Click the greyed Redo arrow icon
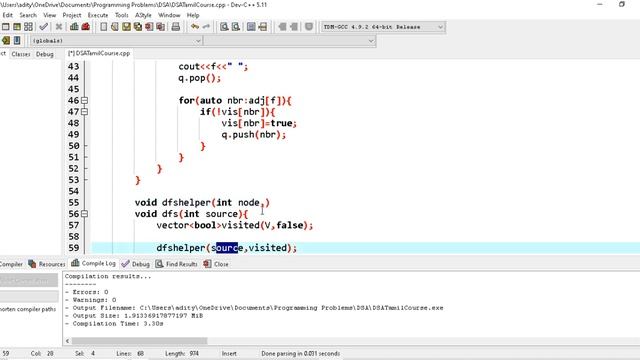 click(206, 27)
